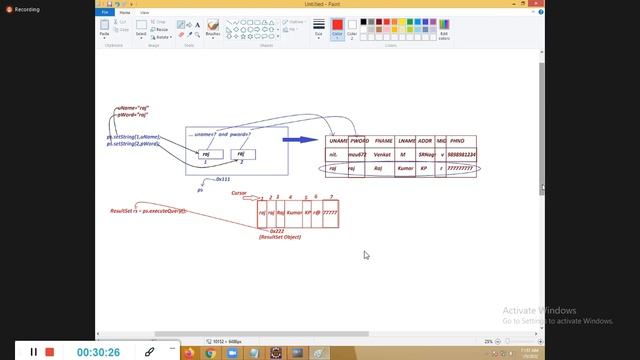Click the Save icon in title bar
The image size is (640, 360).
coord(109,4)
